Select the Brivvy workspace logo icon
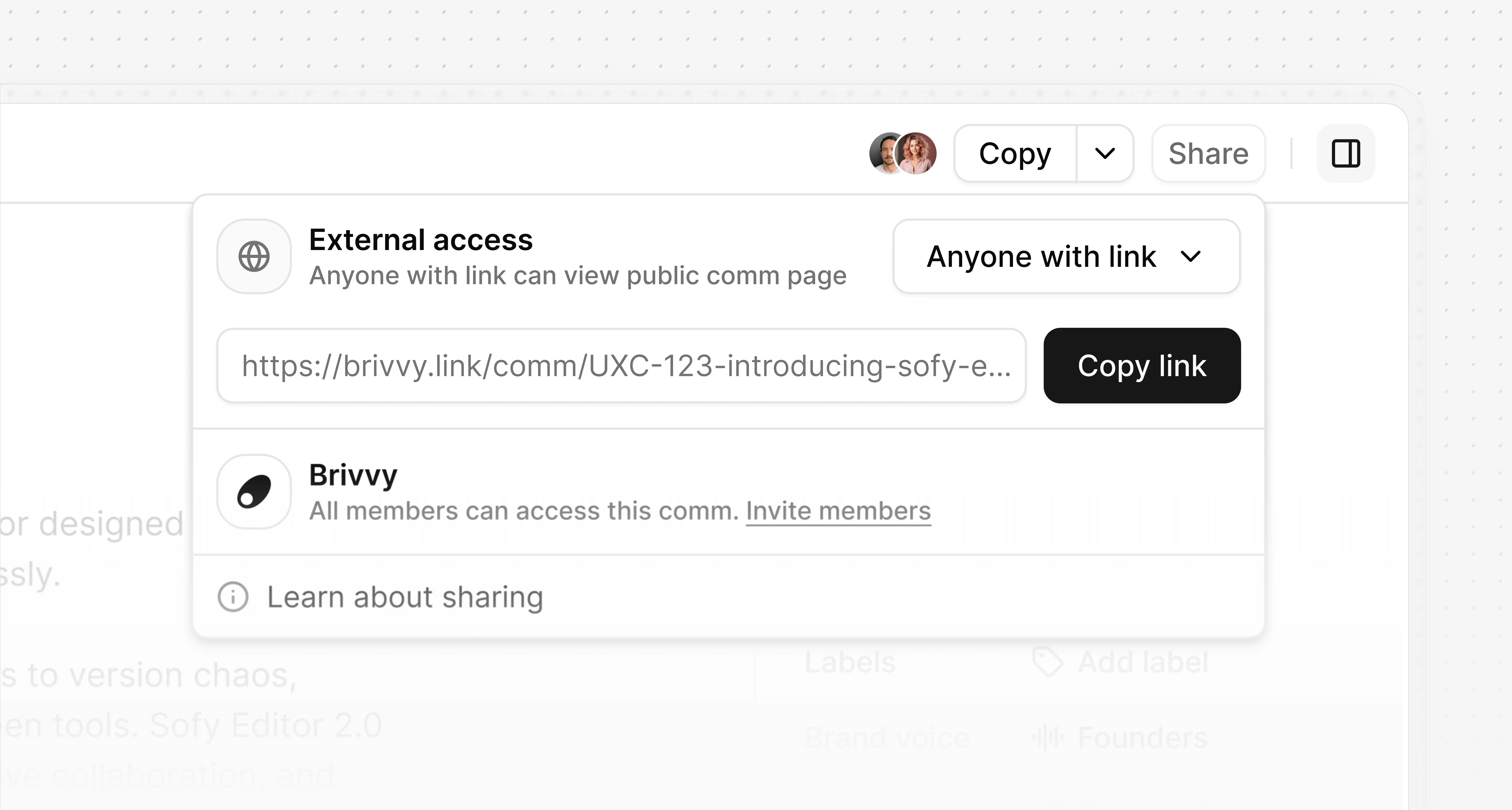The width and height of the screenshot is (1512, 810). (x=254, y=492)
